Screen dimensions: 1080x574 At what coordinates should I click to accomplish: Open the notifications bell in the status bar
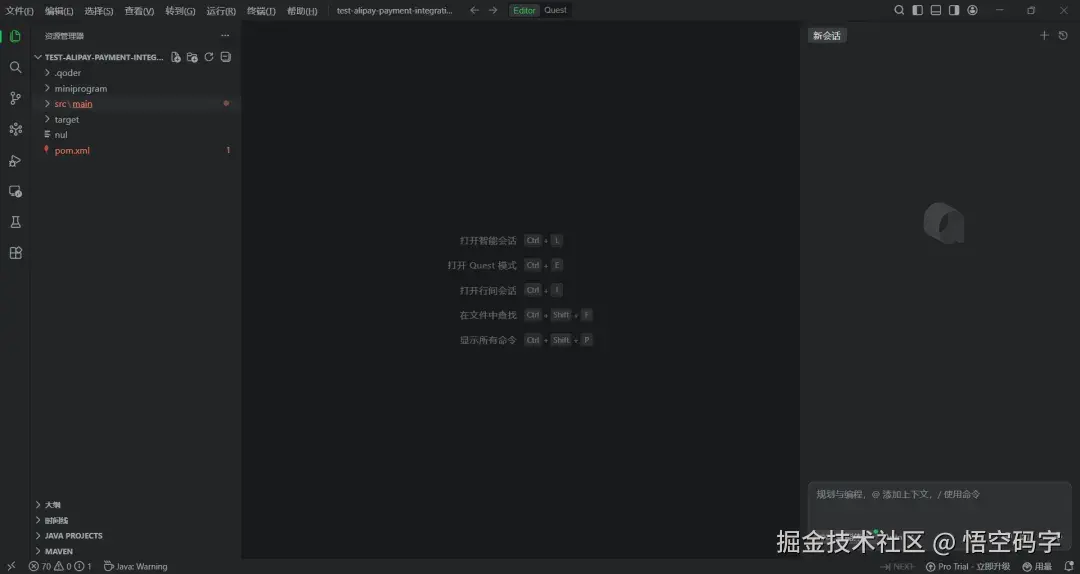1069,566
